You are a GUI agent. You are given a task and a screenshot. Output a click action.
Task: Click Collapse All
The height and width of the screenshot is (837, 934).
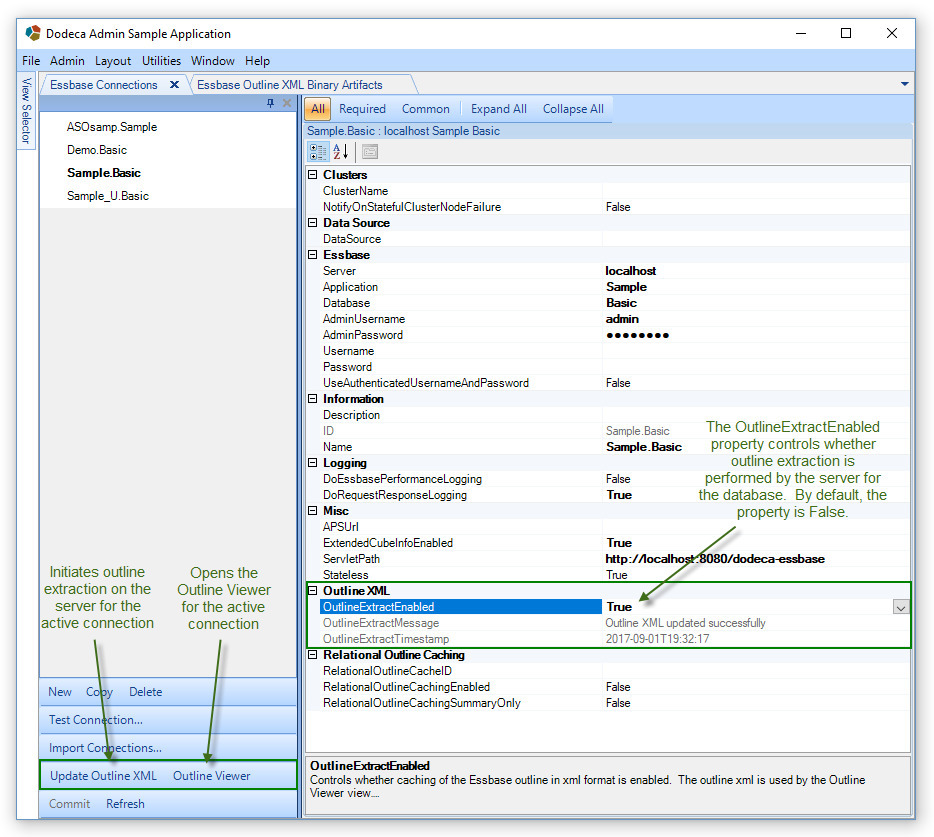(x=573, y=109)
